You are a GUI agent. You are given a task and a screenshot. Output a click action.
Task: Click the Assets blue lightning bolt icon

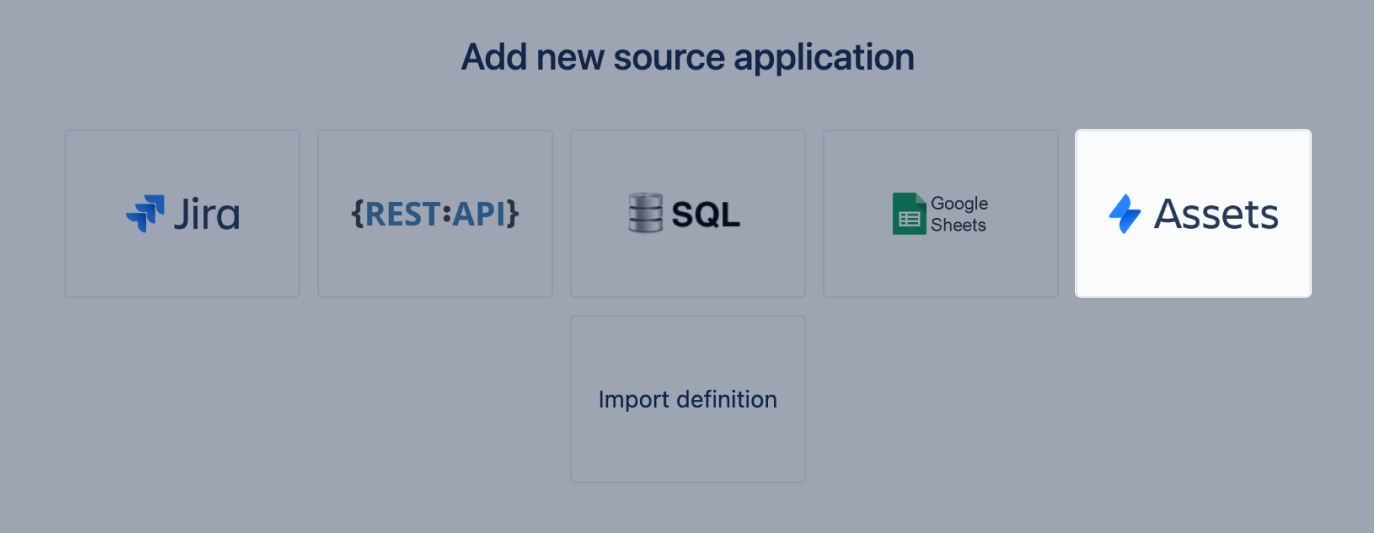(1125, 214)
